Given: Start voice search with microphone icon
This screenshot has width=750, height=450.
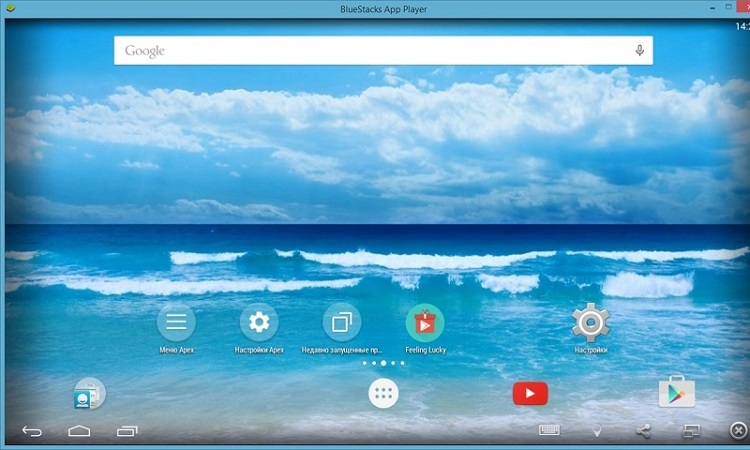Looking at the screenshot, I should pyautogui.click(x=639, y=51).
